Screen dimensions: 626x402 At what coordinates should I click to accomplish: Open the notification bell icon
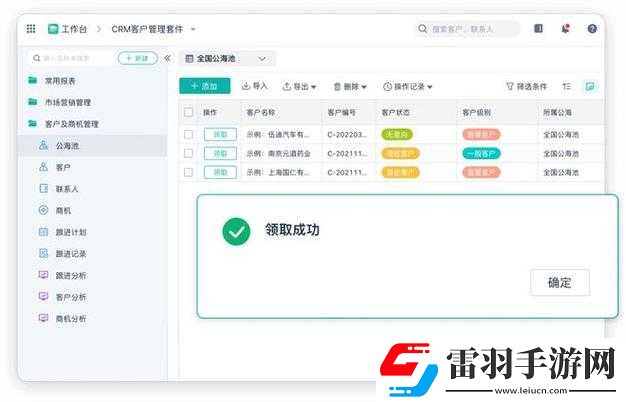click(x=565, y=29)
